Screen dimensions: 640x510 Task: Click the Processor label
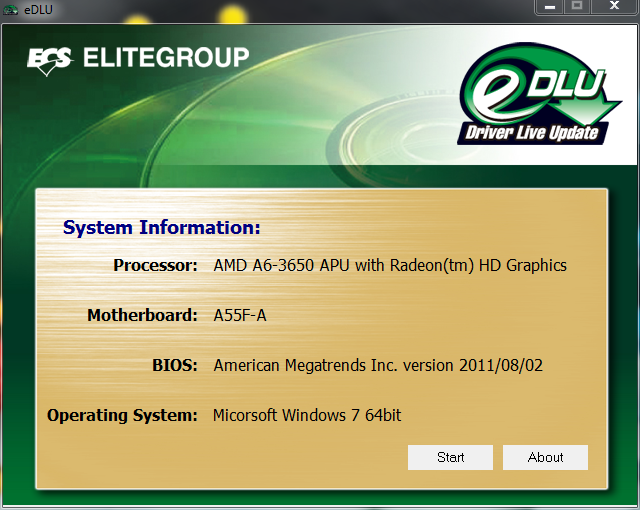point(155,266)
